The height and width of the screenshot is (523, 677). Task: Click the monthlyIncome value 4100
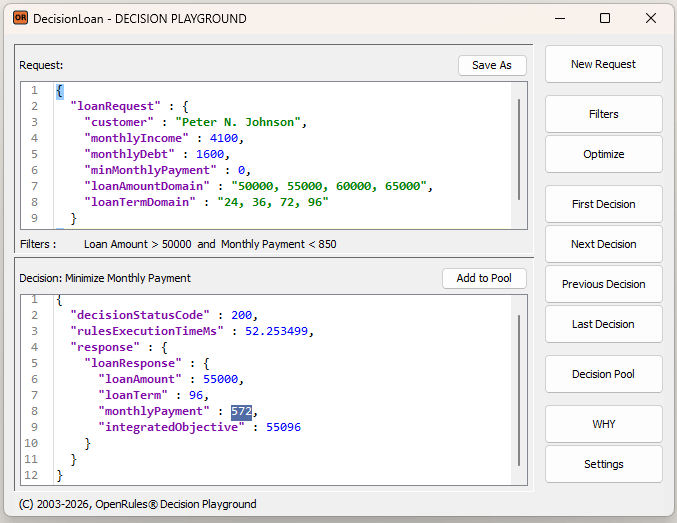(225, 139)
